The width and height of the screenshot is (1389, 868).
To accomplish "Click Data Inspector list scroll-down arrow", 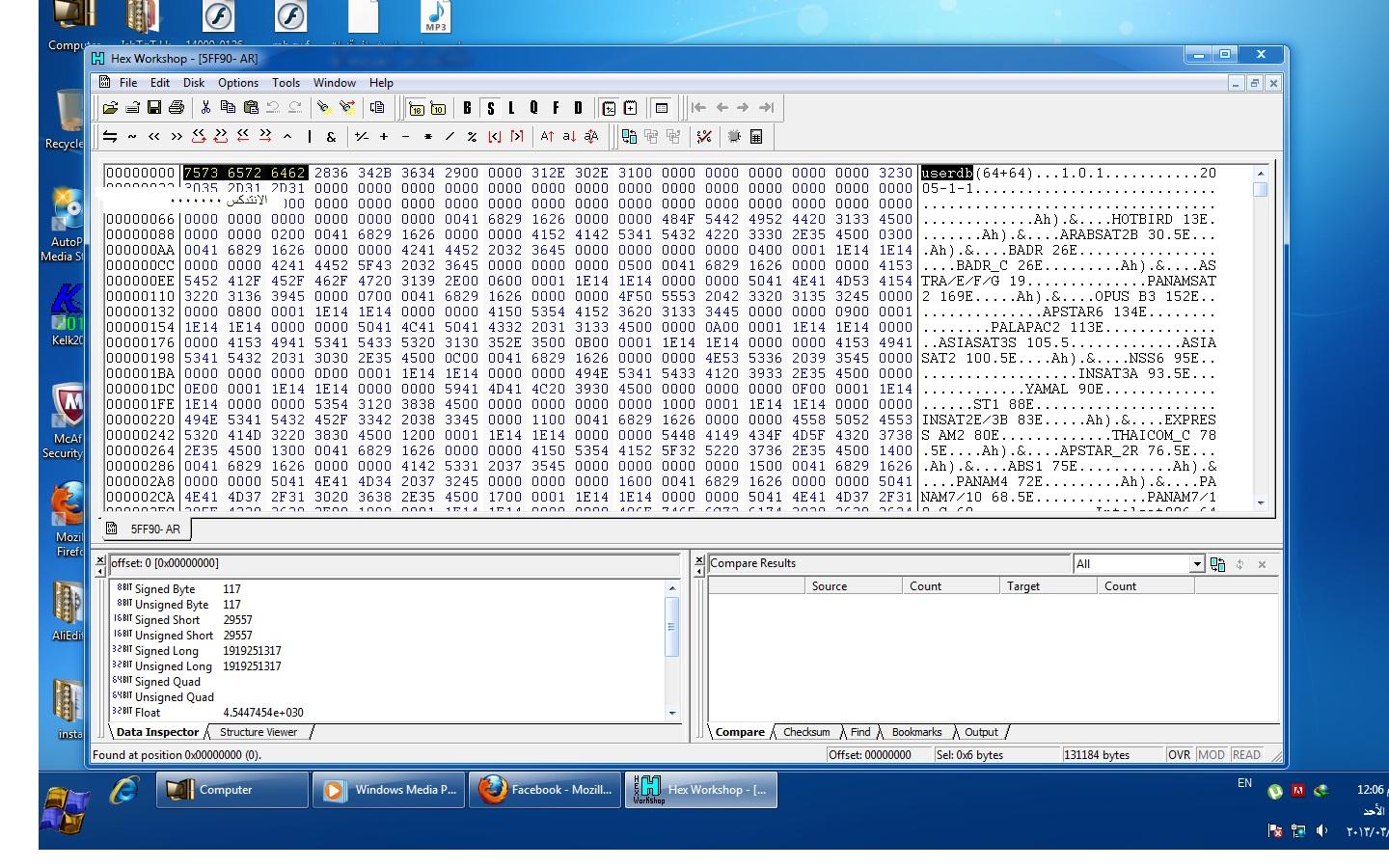I will [x=672, y=714].
